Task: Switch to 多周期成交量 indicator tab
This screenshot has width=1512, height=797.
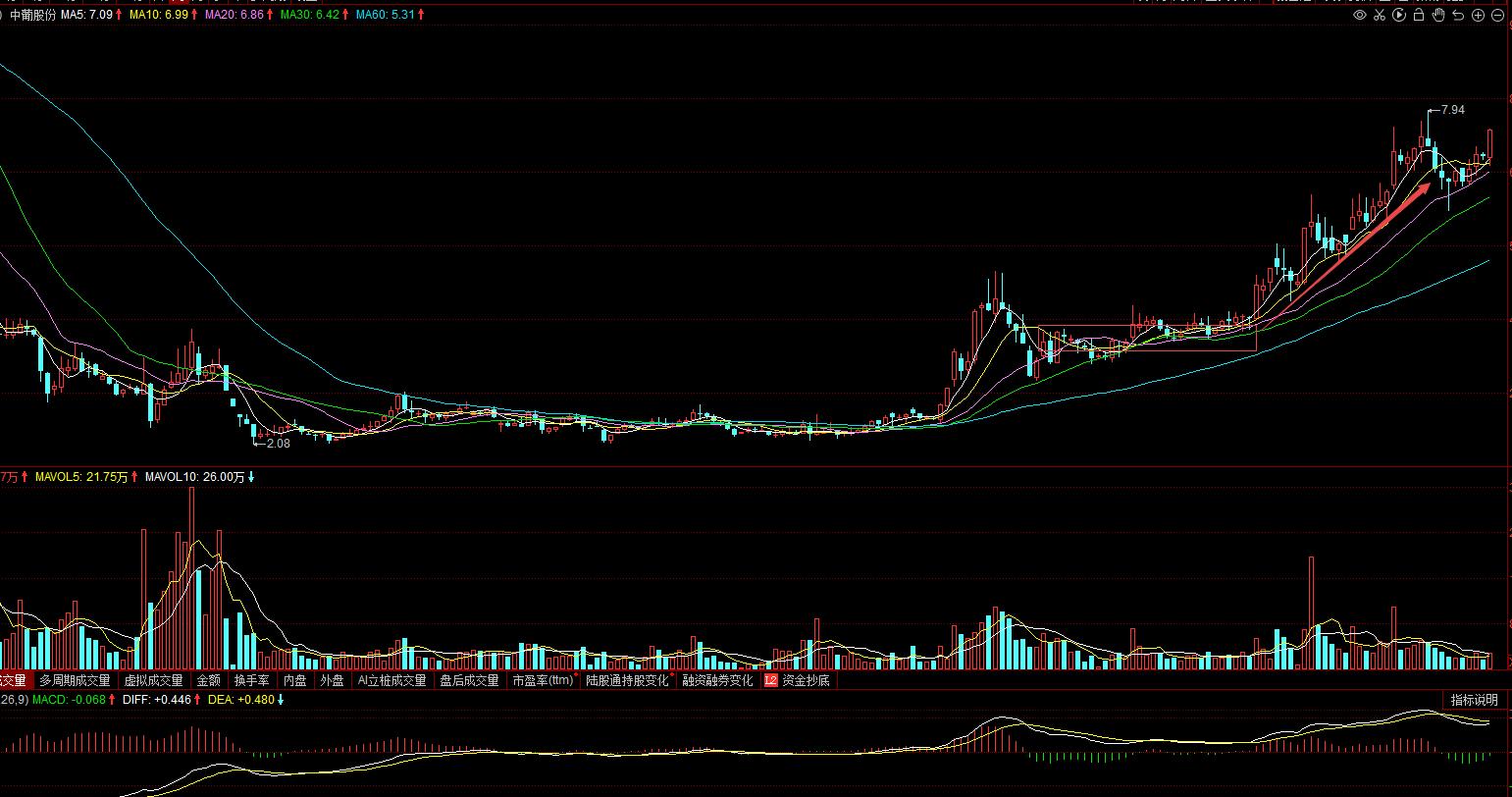Action: [75, 680]
